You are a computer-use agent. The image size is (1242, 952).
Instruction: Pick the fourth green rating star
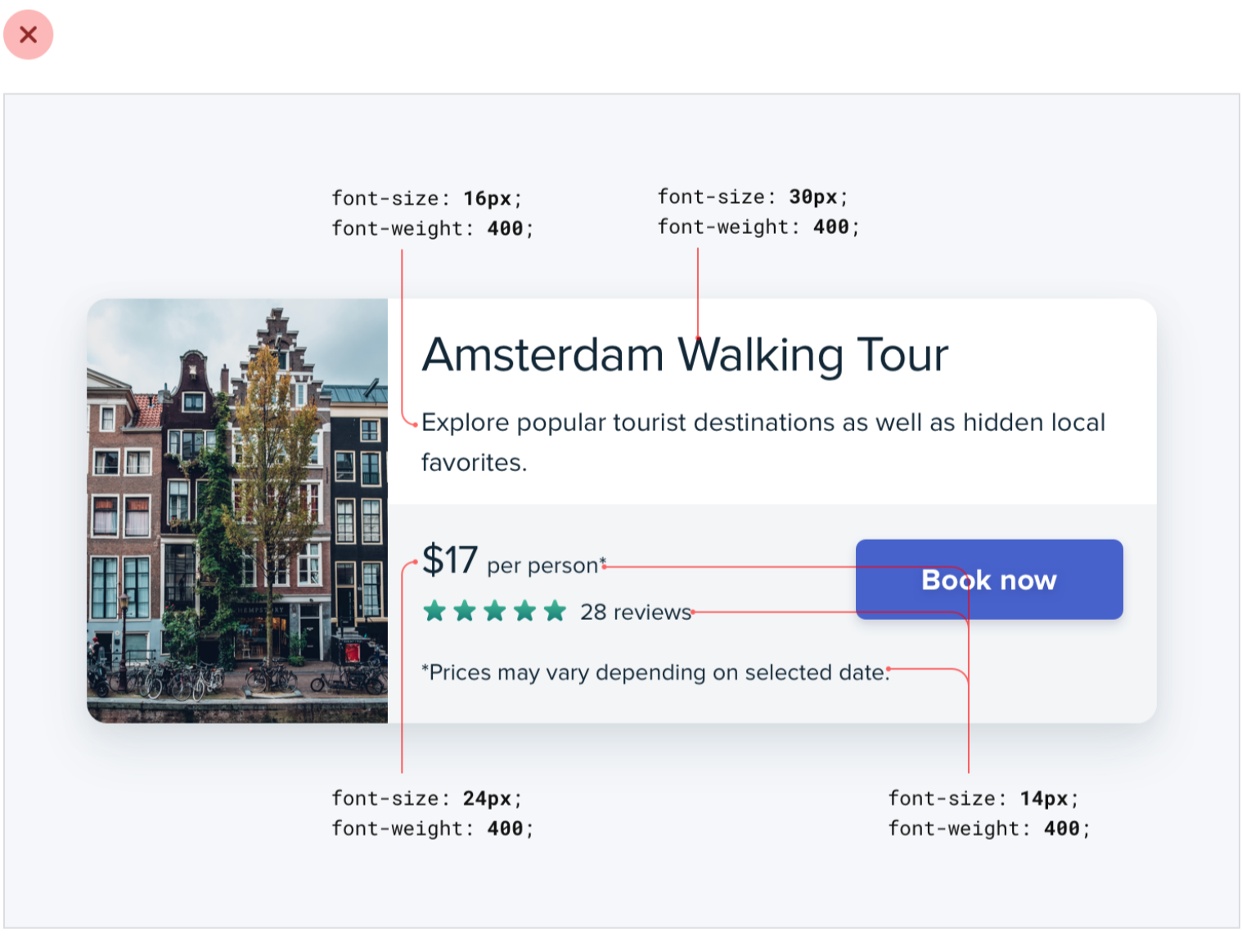pos(525,611)
